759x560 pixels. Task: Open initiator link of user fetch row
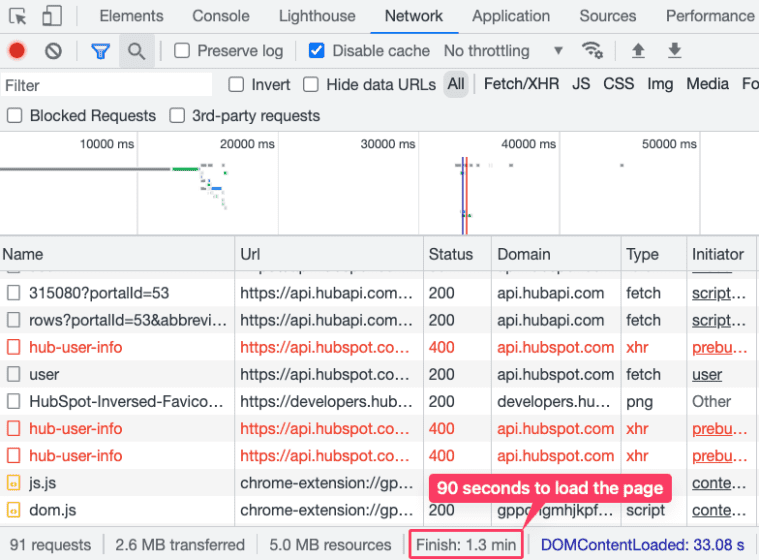coord(707,375)
